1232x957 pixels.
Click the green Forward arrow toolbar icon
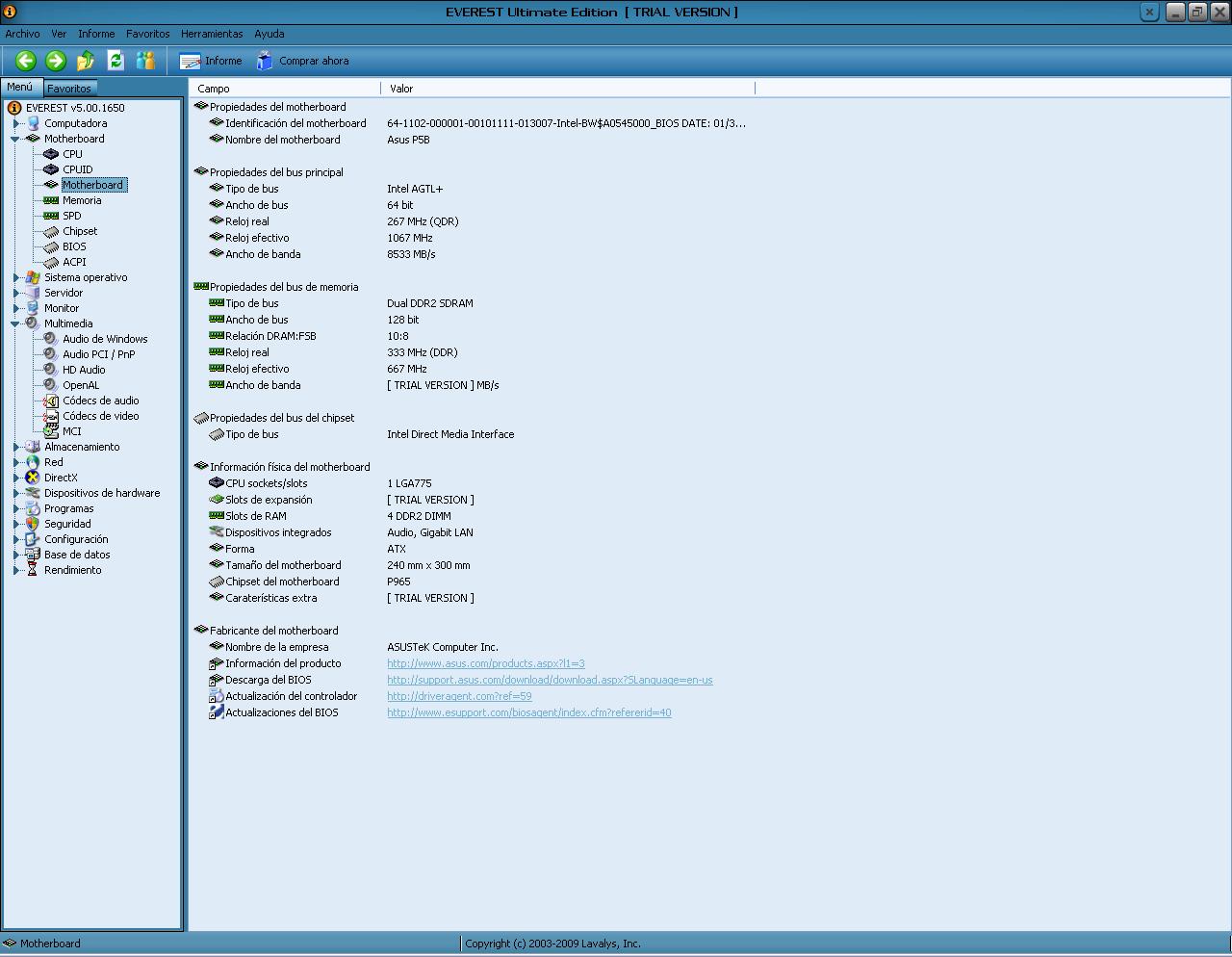(56, 61)
